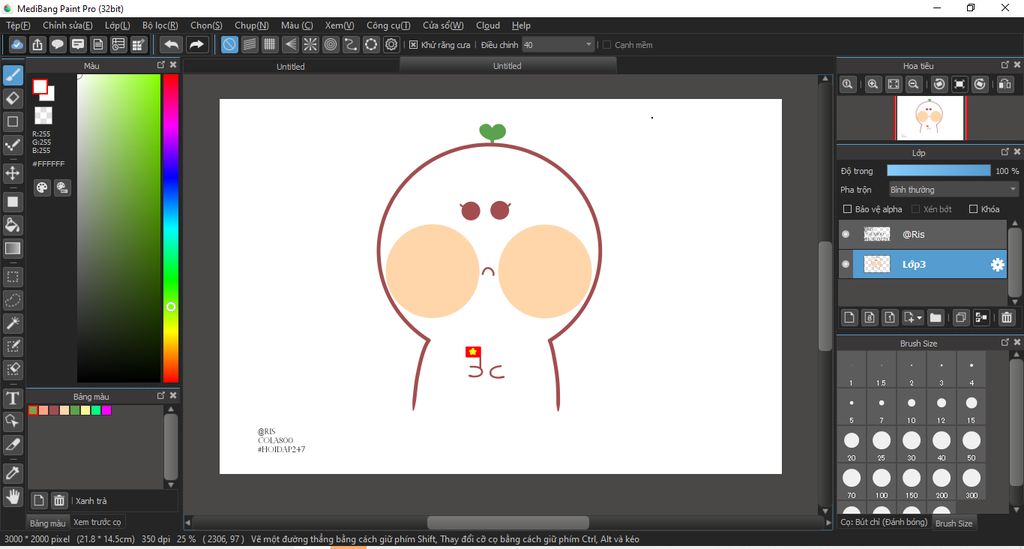Open the Chỉnh sửa(E) menu
Viewport: 1024px width, 549px height.
[67, 25]
